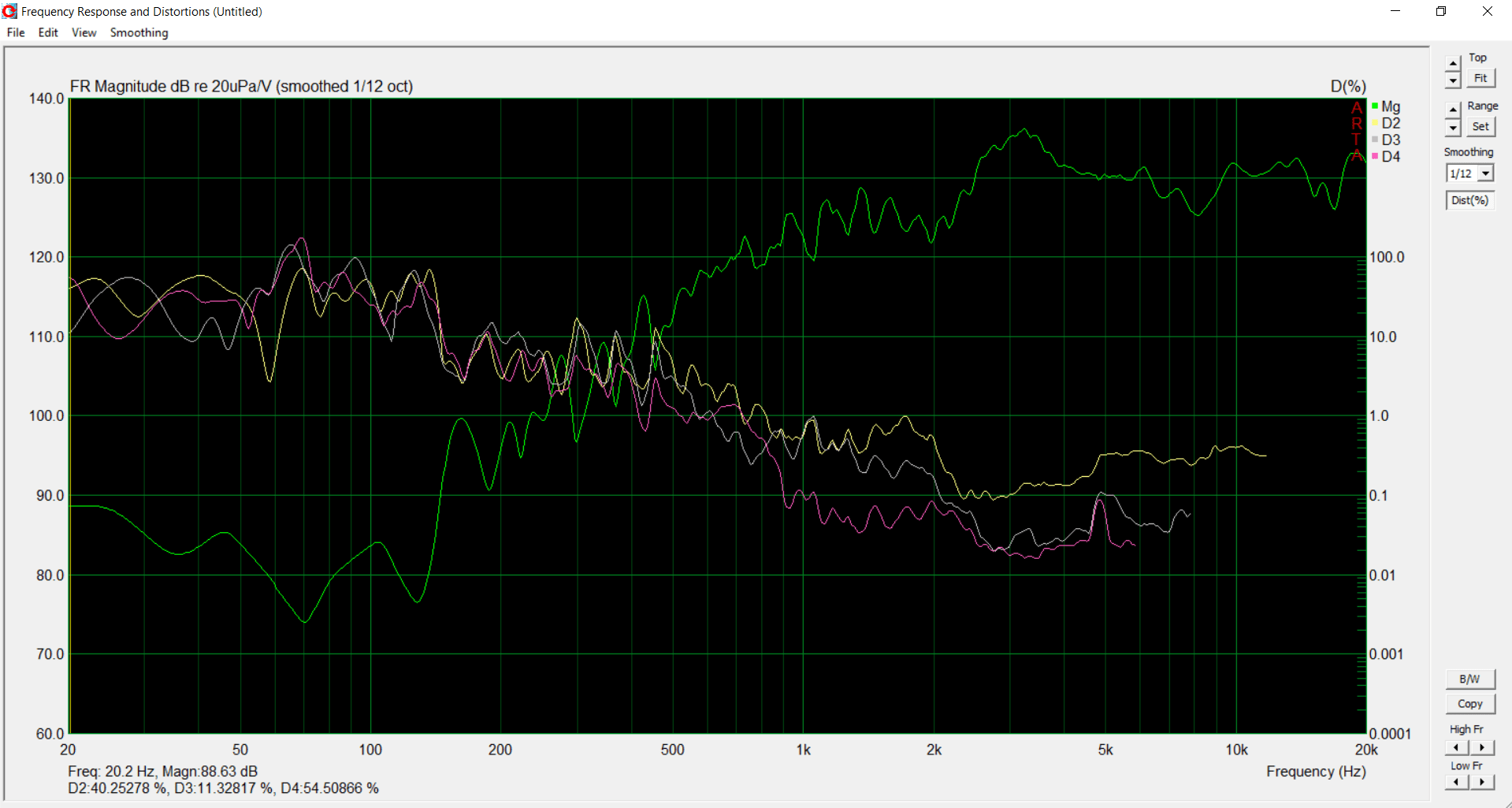Image resolution: width=1512 pixels, height=808 pixels.
Task: Click the D2 D3 D4 distortion readout
Action: pyautogui.click(x=223, y=788)
